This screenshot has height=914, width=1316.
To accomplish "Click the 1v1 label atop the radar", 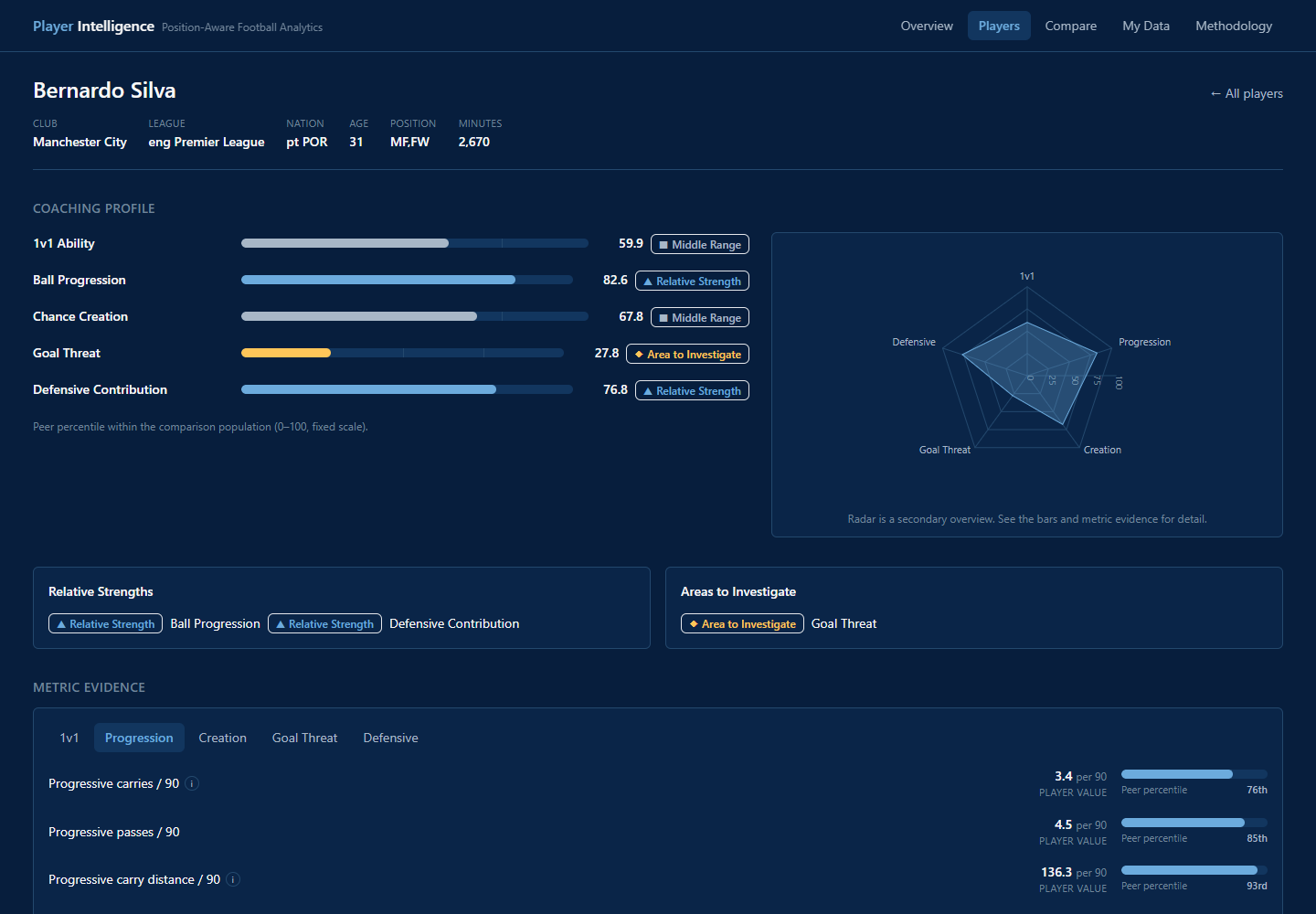I will [1027, 276].
